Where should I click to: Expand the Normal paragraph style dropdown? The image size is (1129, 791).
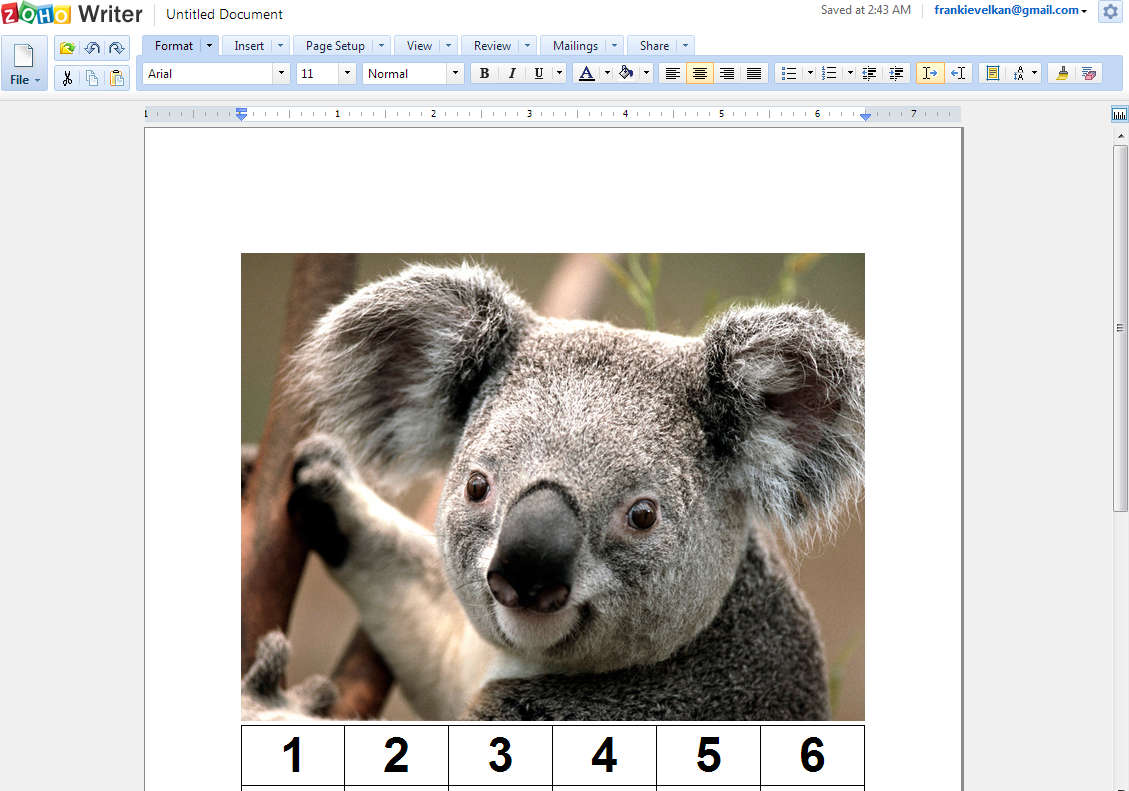(455, 73)
